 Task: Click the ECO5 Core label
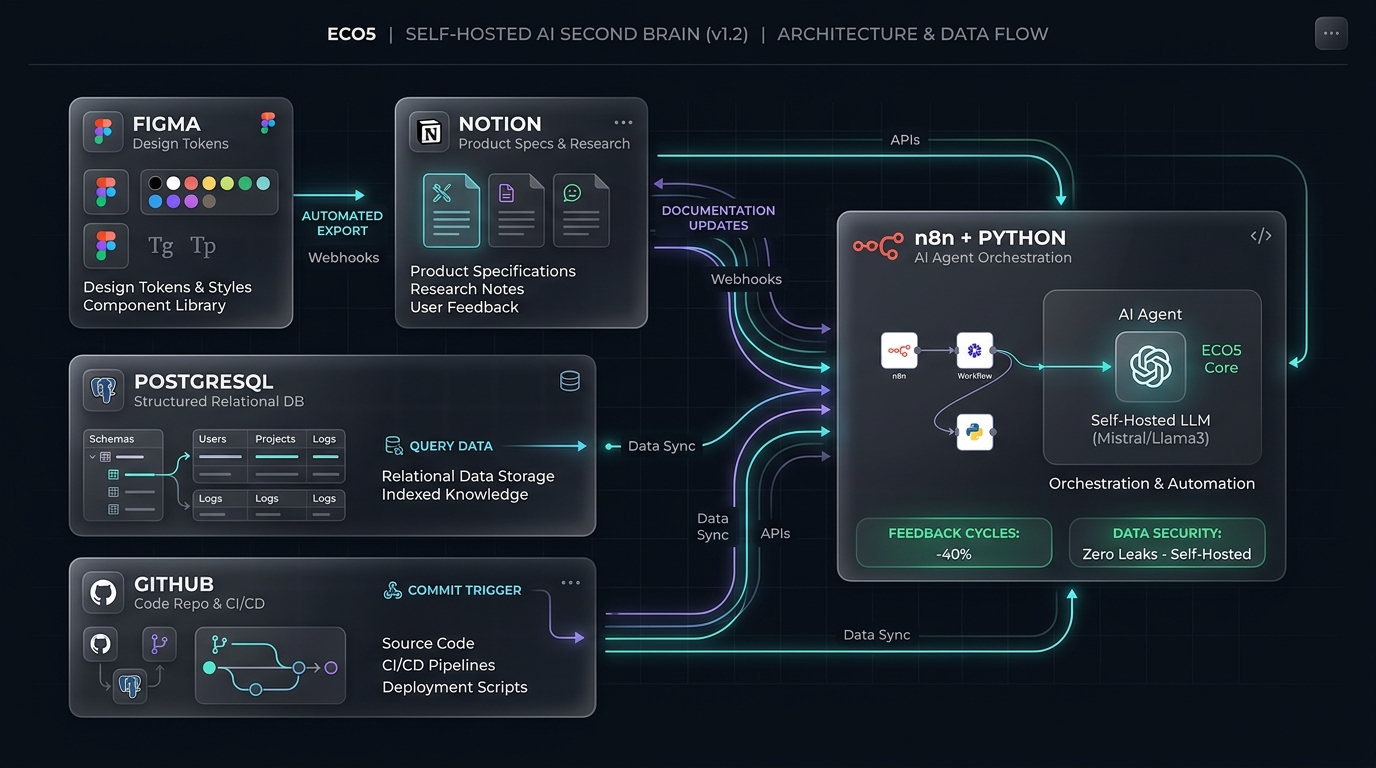[1221, 359]
